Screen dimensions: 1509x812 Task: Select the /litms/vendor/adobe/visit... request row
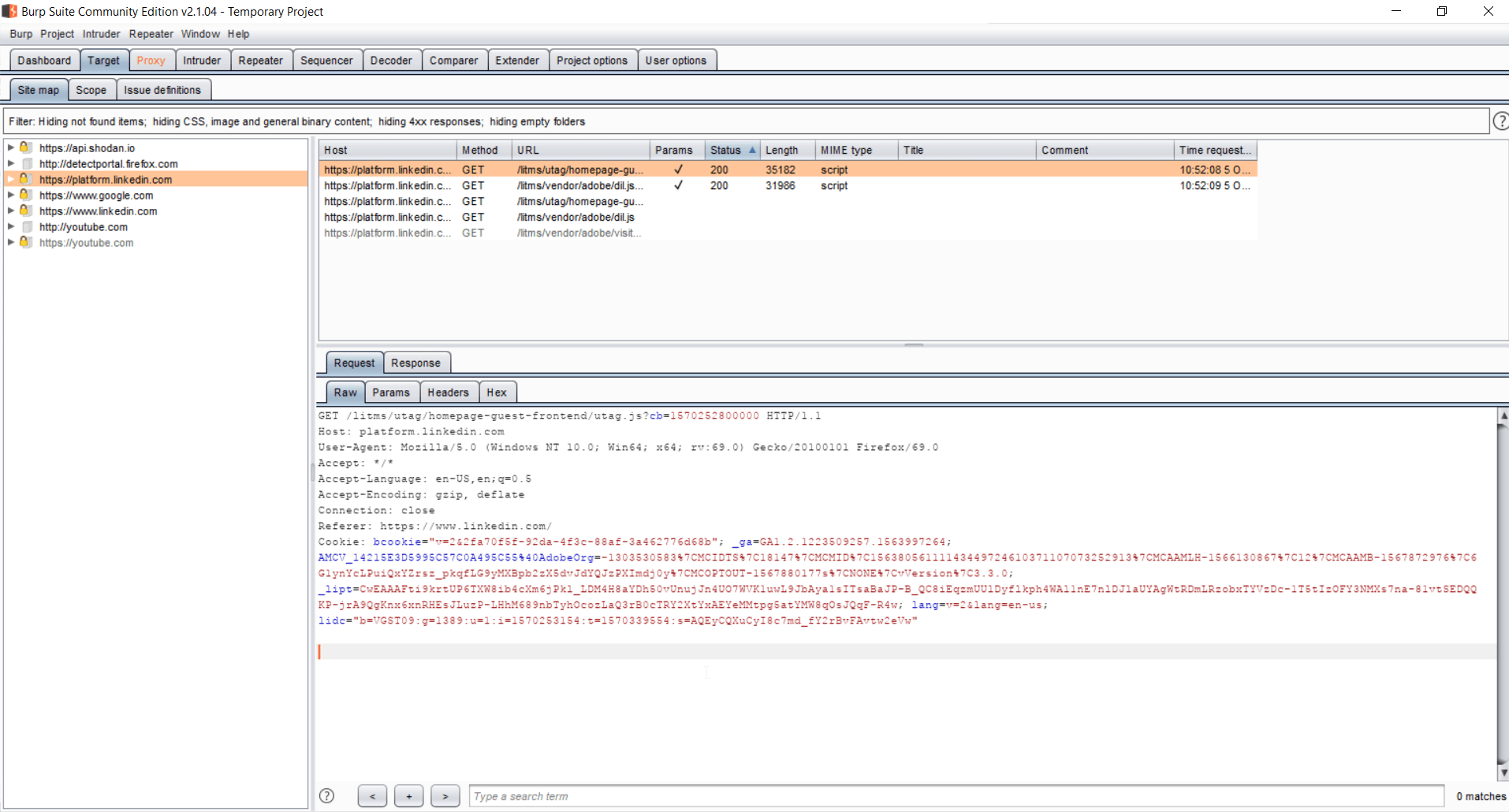pyautogui.click(x=788, y=233)
